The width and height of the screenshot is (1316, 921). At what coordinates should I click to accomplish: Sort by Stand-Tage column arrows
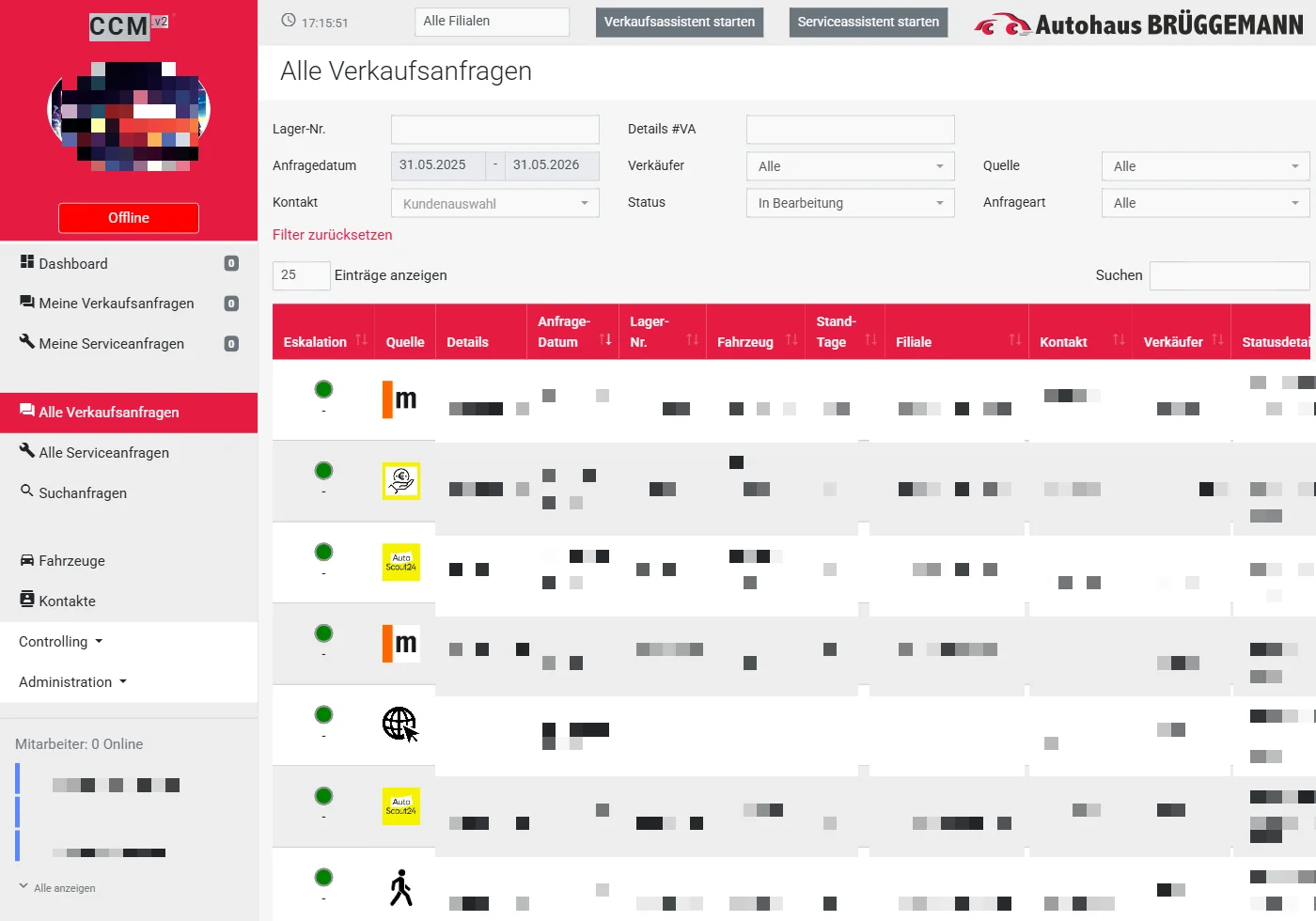pyautogui.click(x=870, y=340)
